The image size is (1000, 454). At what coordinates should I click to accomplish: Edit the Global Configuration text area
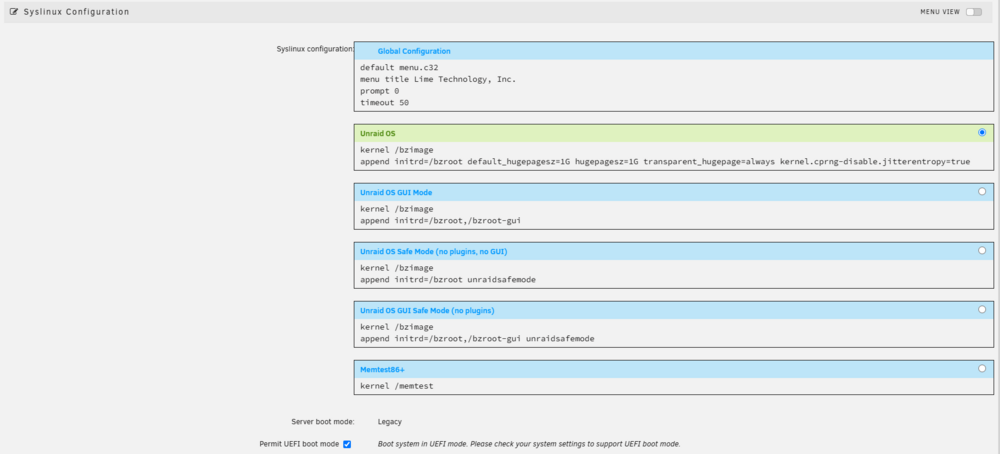point(673,85)
